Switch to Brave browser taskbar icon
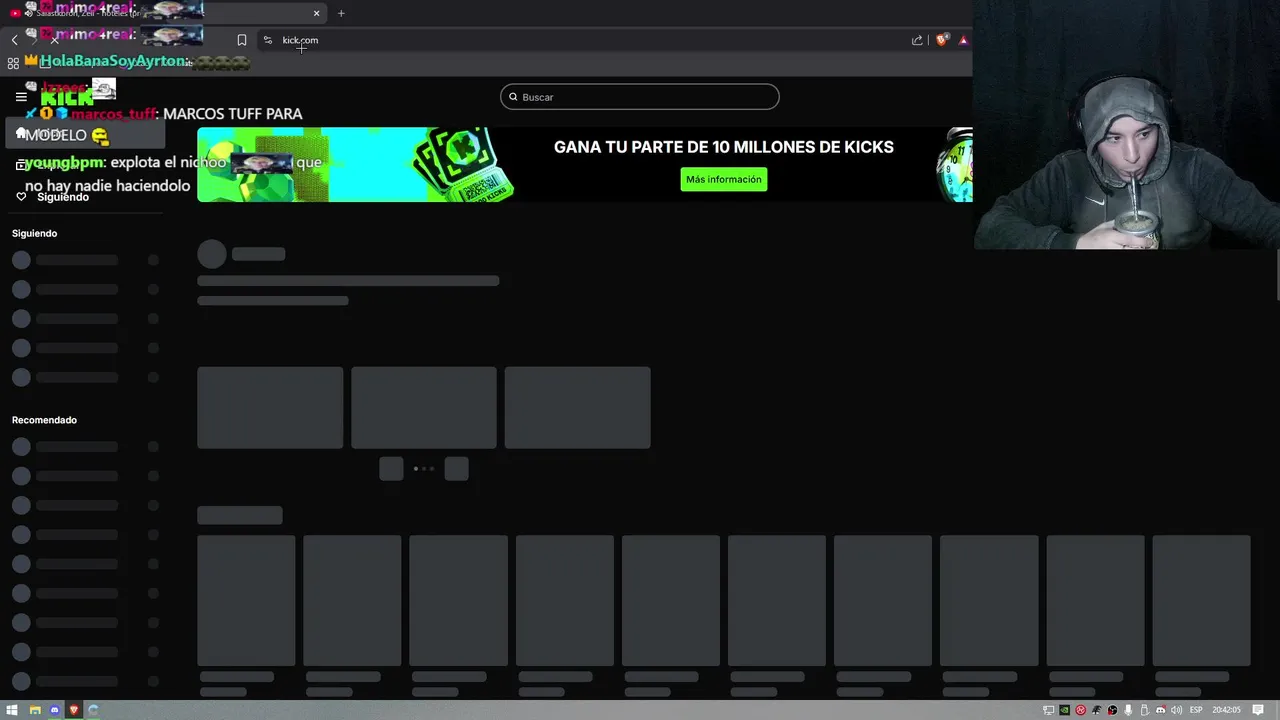 [73, 710]
